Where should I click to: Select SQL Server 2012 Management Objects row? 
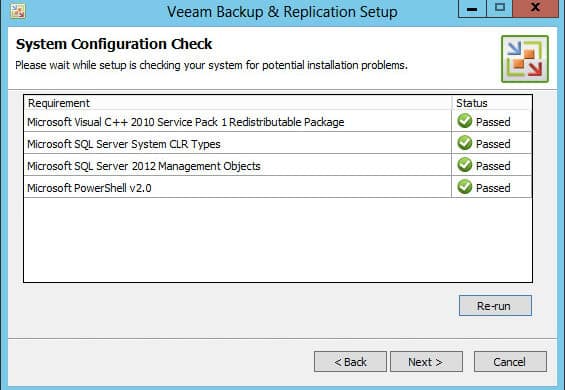tap(278, 165)
